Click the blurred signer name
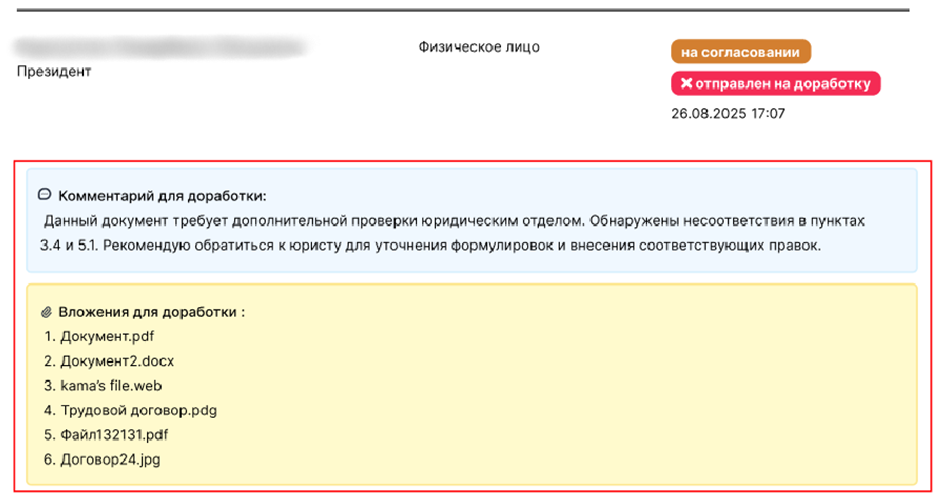Viewport: 940px width, 504px height. click(x=160, y=47)
